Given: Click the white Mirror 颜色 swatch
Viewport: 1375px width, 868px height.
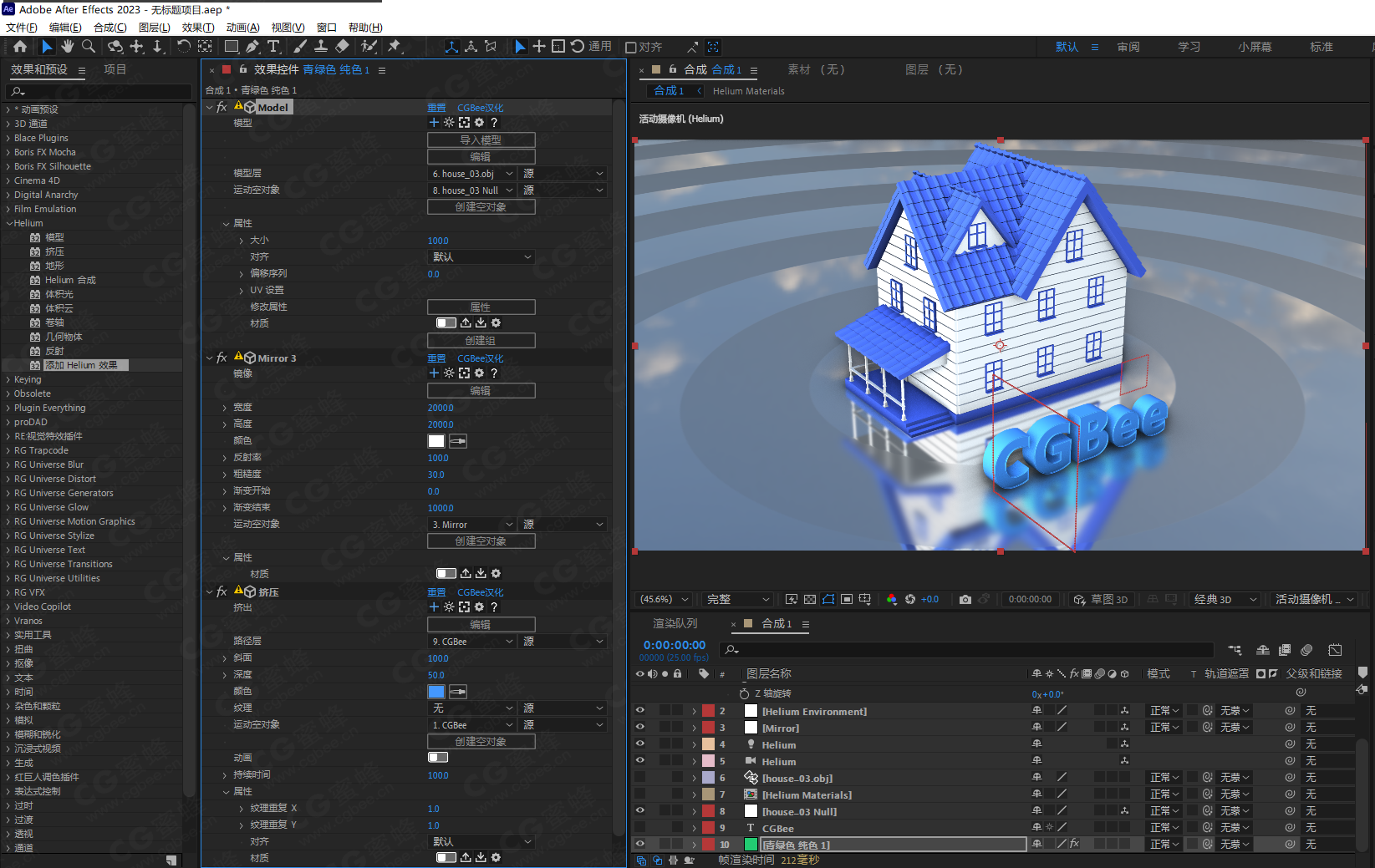Looking at the screenshot, I should click(x=436, y=441).
